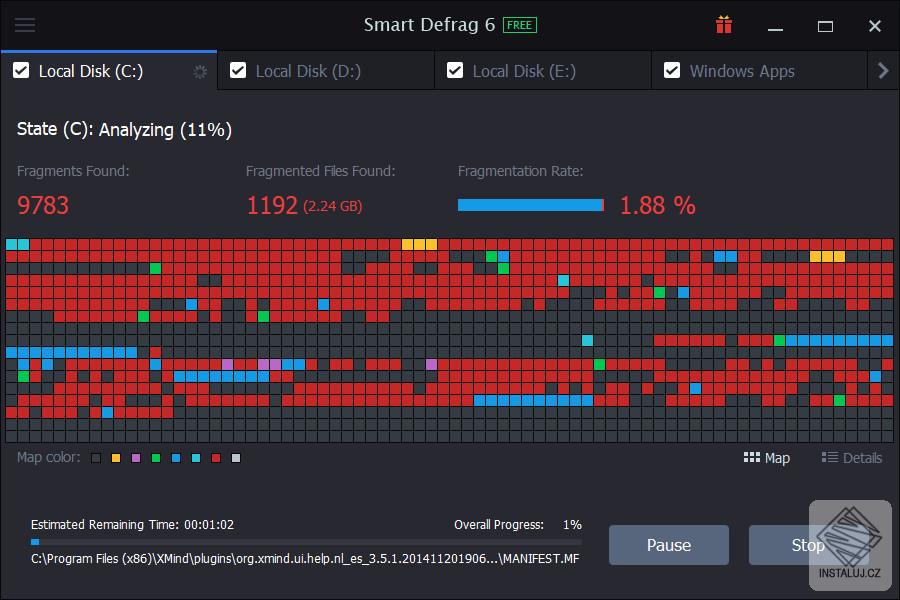This screenshot has height=600, width=900.
Task: Click the Smart Defrag 6 title text
Action: tap(429, 25)
